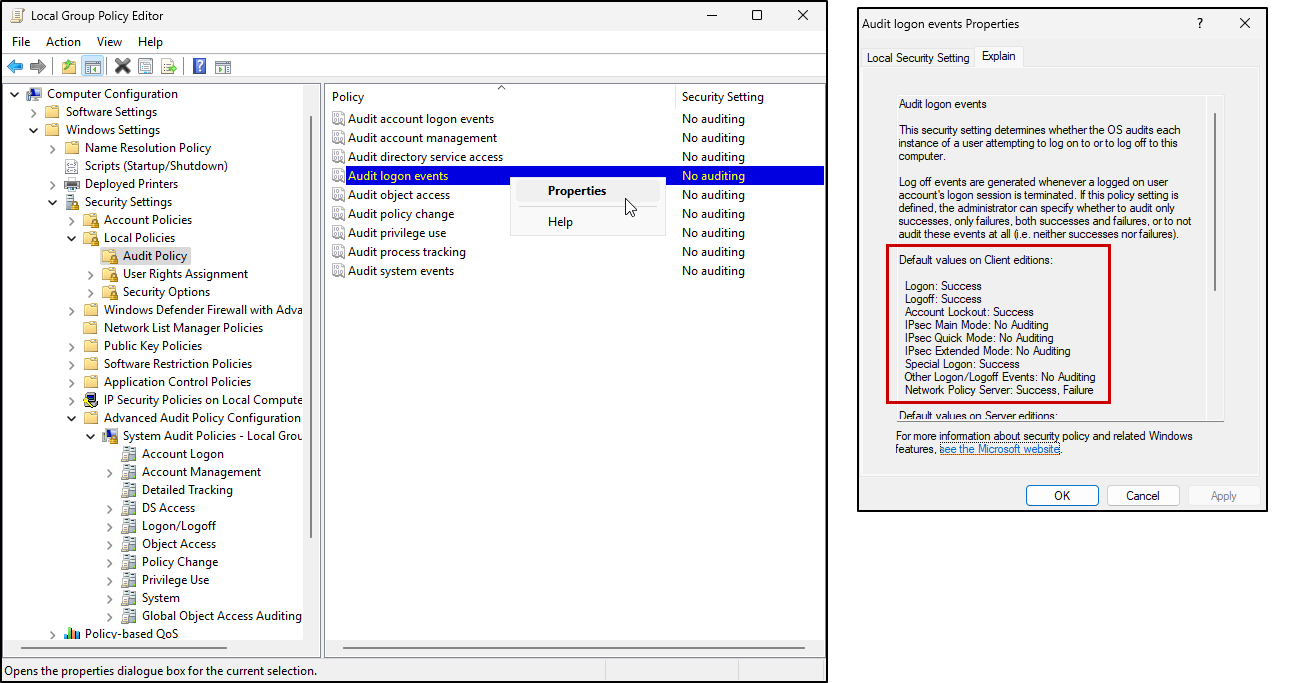This screenshot has height=683, width=1291.
Task: Click the Up One Level folder icon
Action: pos(68,67)
